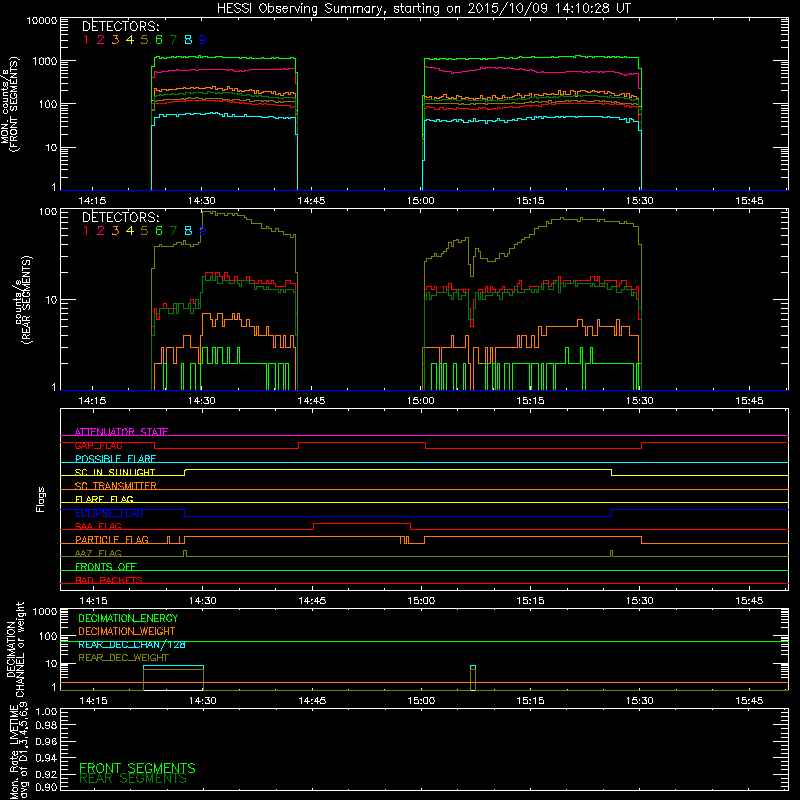Select detector 1 legend number in rear segments panel
This screenshot has height=800, width=800.
(x=86, y=231)
